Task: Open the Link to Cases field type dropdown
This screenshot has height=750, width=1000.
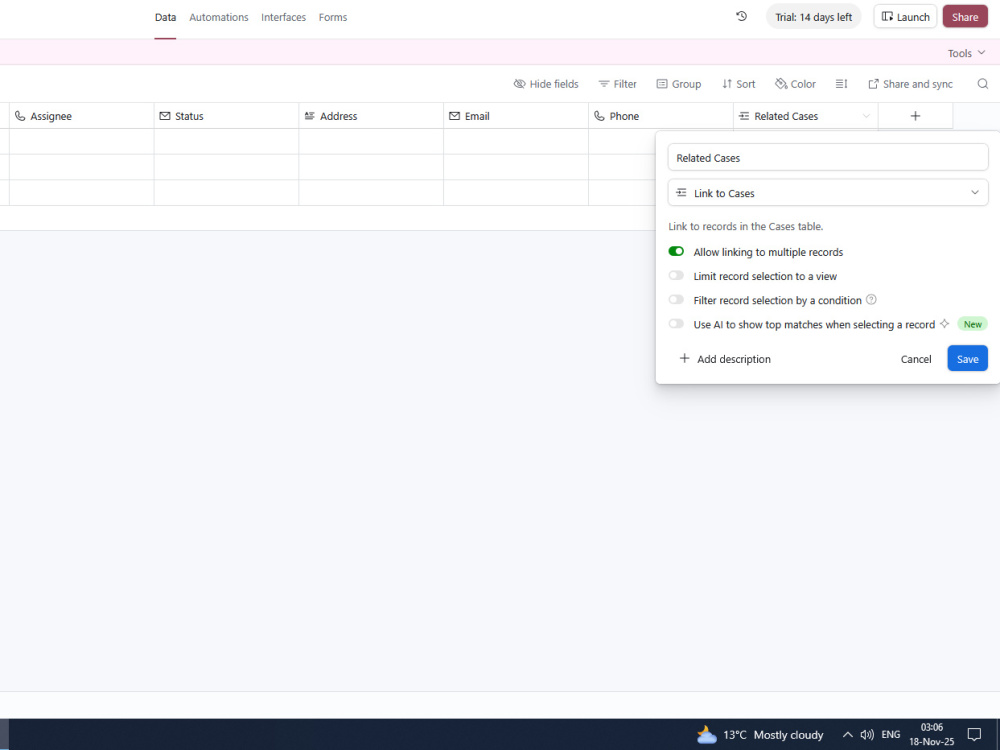Action: point(828,193)
